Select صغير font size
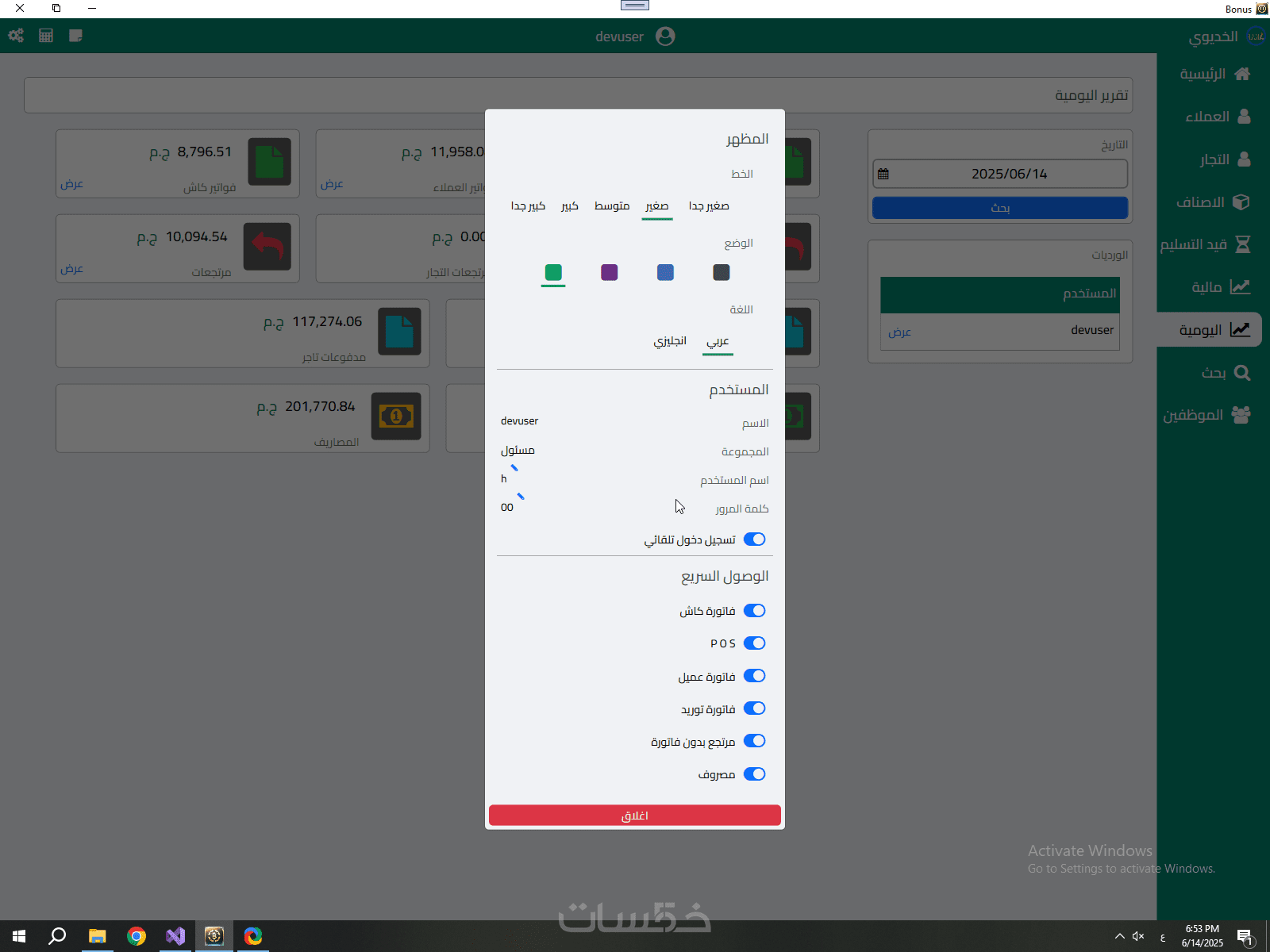The image size is (1270, 952). [x=657, y=206]
